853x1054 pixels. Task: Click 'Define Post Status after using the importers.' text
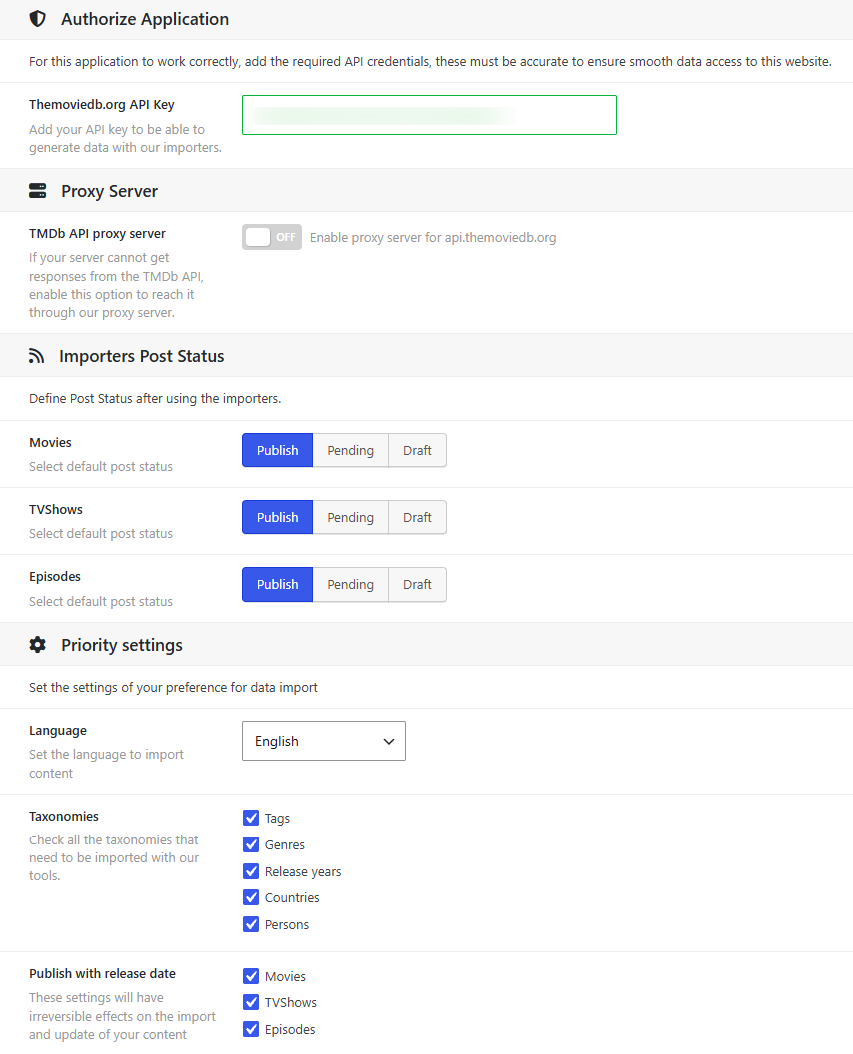pos(155,399)
